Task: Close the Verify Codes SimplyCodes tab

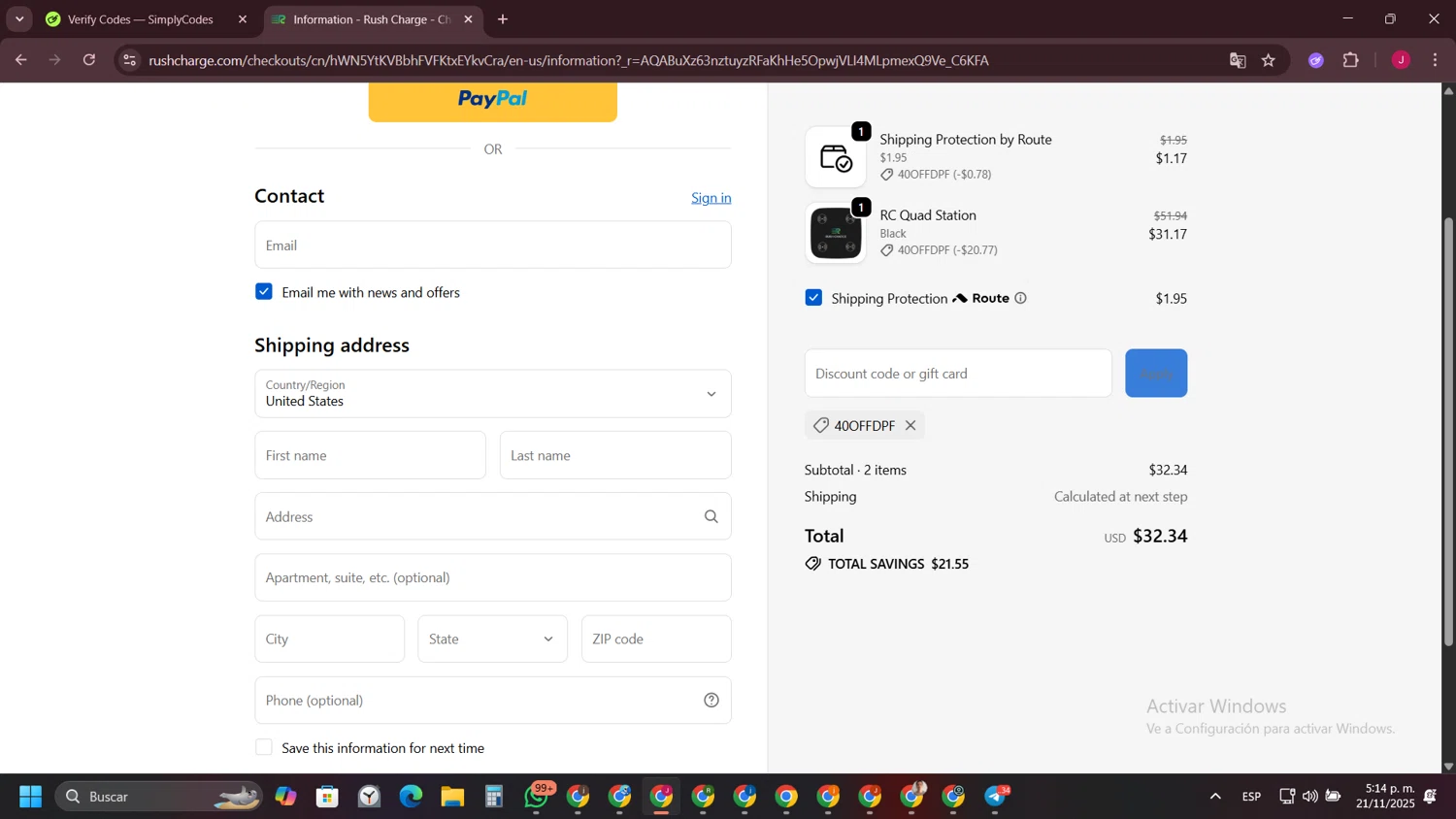Action: point(243,19)
